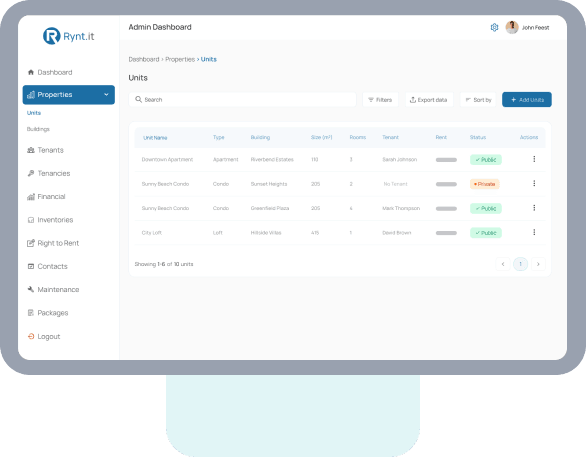Image resolution: width=586 pixels, height=457 pixels.
Task: Open the Units submenu item
Action: [34, 113]
